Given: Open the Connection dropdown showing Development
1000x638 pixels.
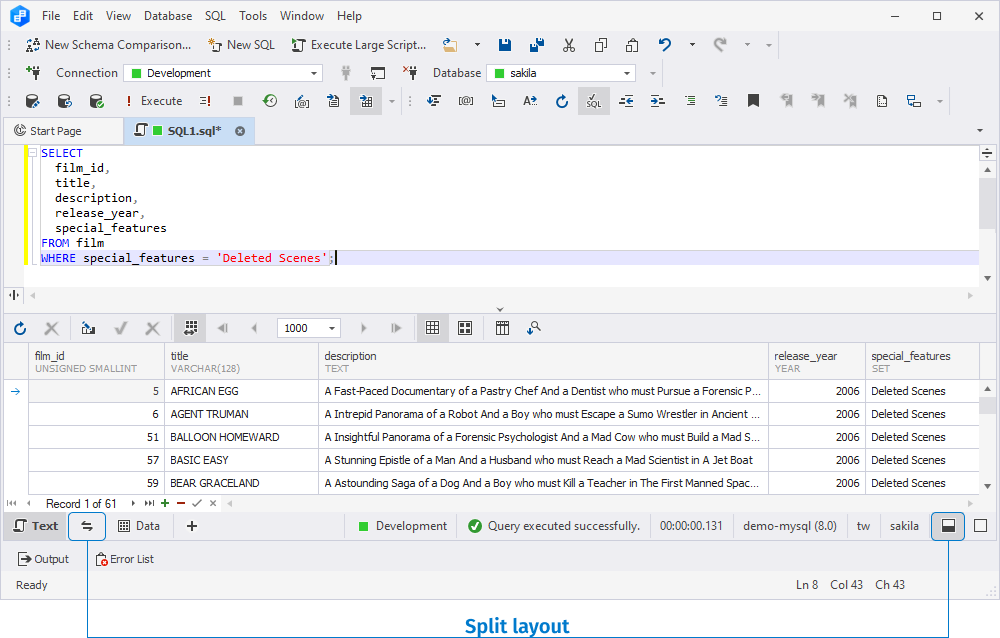Looking at the screenshot, I should [x=223, y=73].
